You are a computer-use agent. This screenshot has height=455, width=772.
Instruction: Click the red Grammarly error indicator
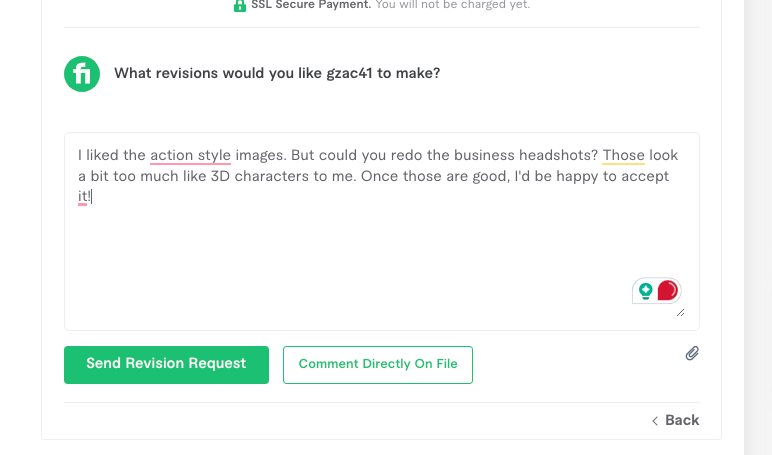(667, 291)
